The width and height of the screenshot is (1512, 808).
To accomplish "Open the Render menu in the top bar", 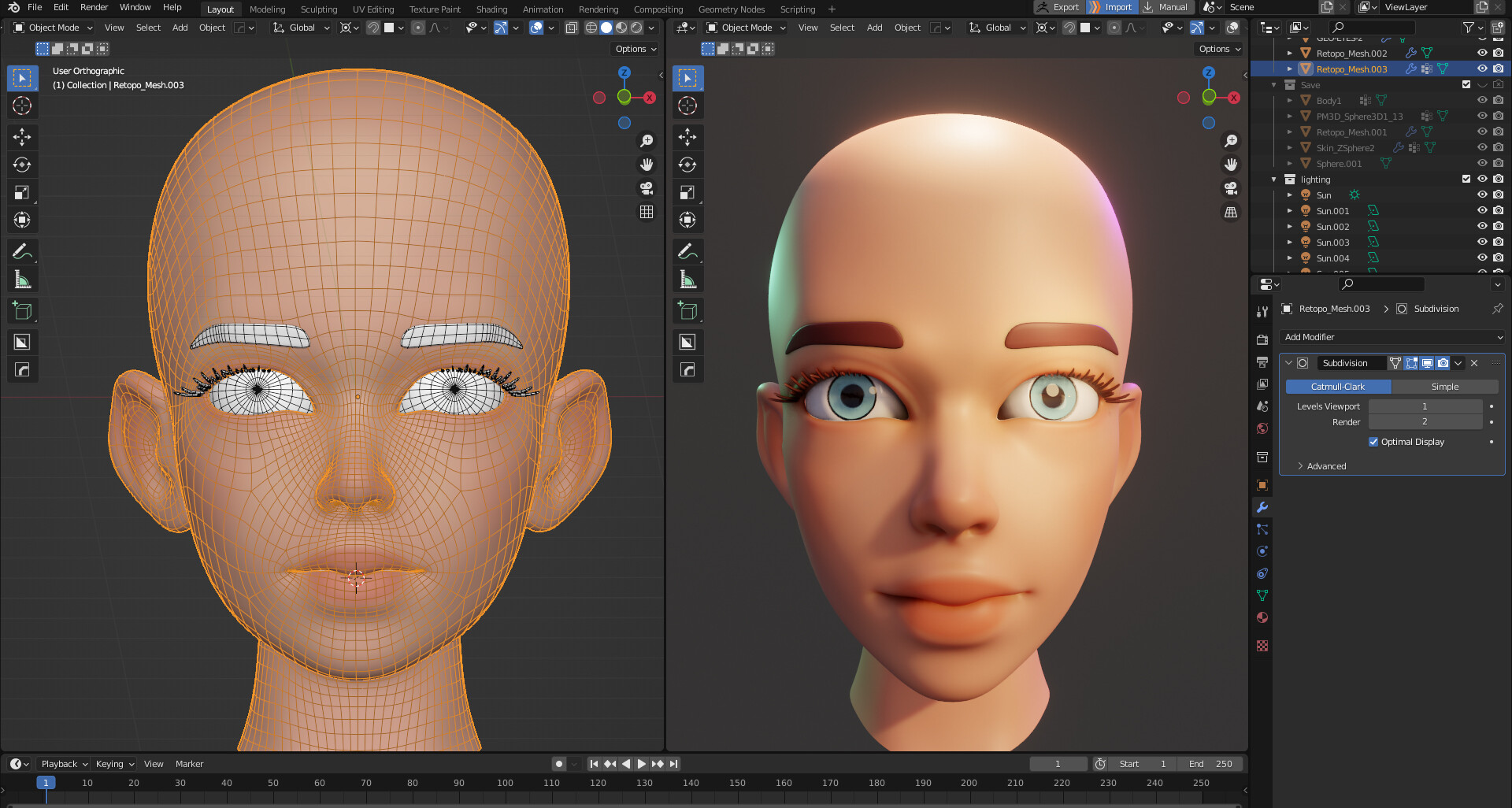I will (94, 7).
